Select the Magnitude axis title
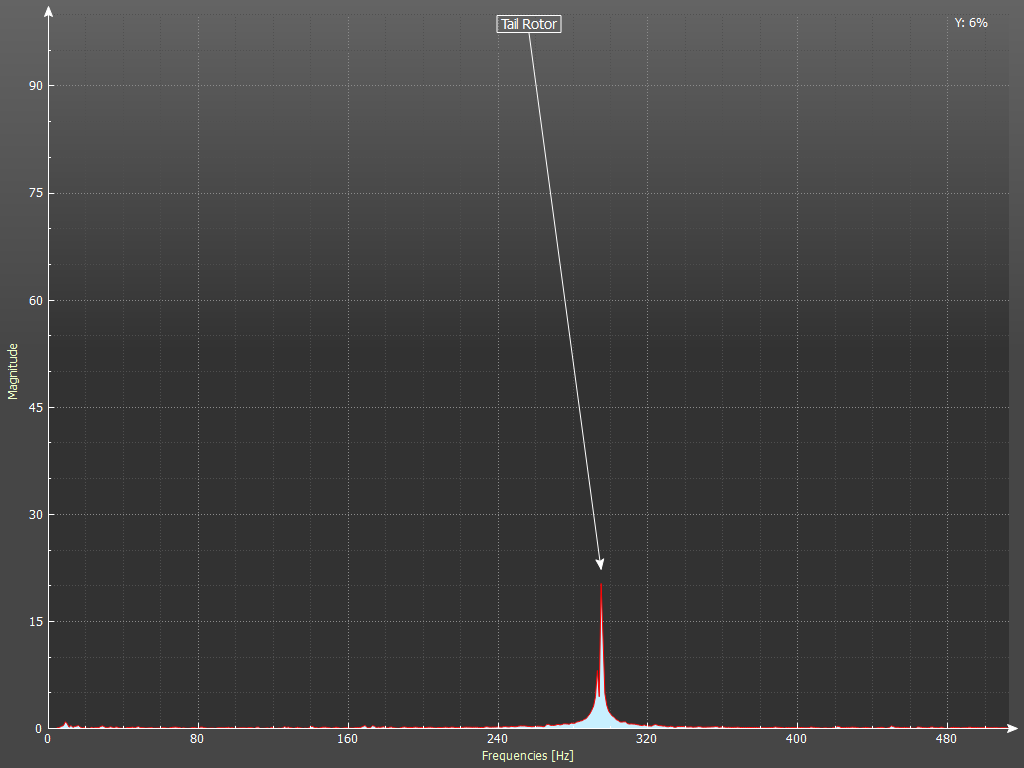Image resolution: width=1024 pixels, height=768 pixels. [13, 371]
